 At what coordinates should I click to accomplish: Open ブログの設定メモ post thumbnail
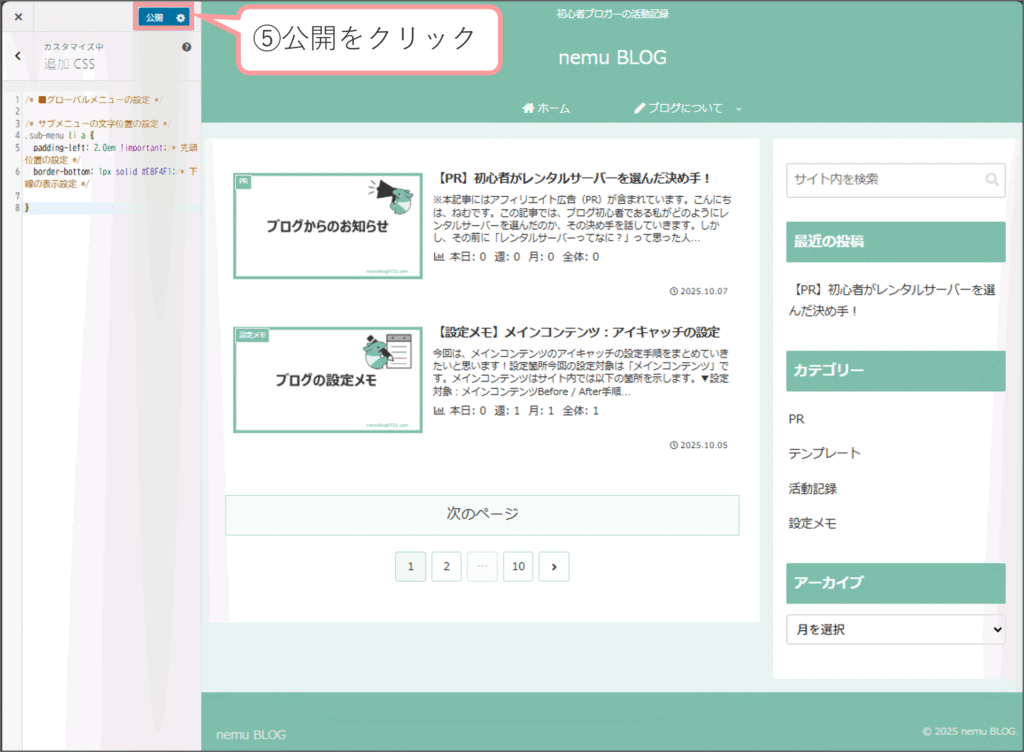click(328, 380)
